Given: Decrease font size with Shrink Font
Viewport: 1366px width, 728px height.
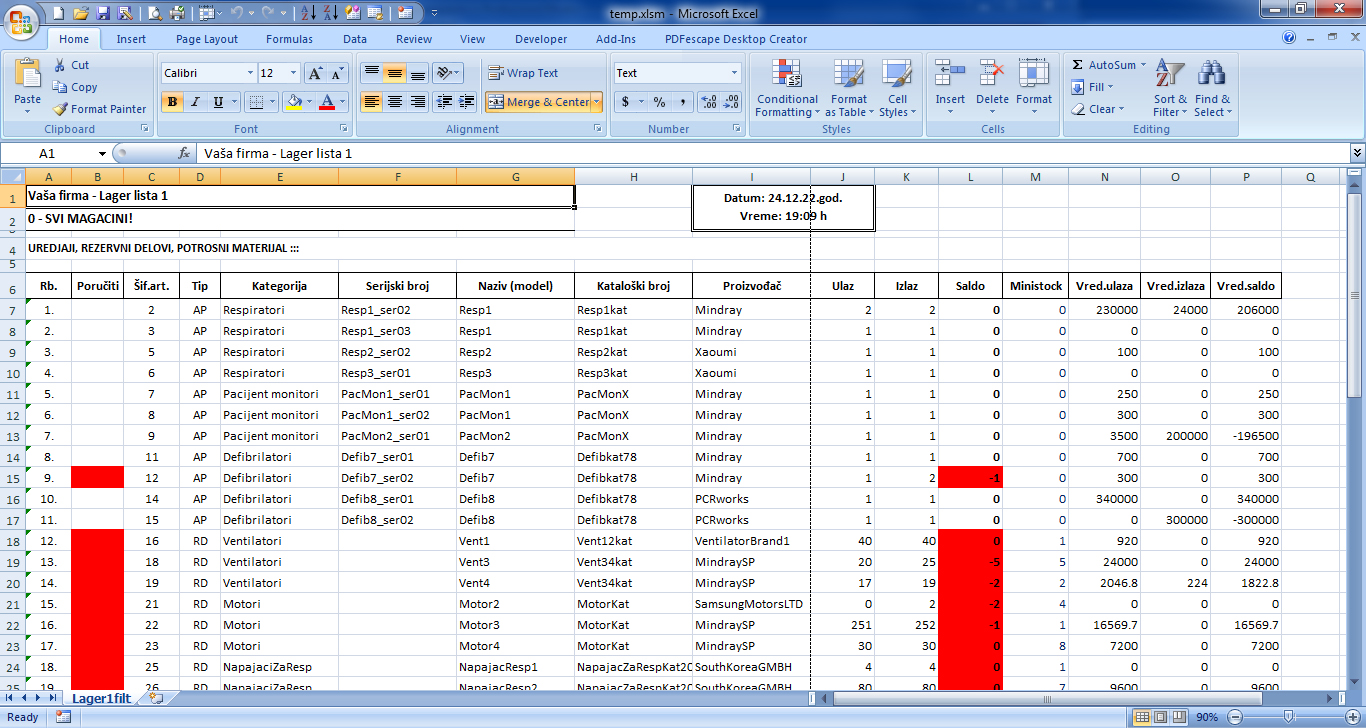Looking at the screenshot, I should (x=338, y=73).
